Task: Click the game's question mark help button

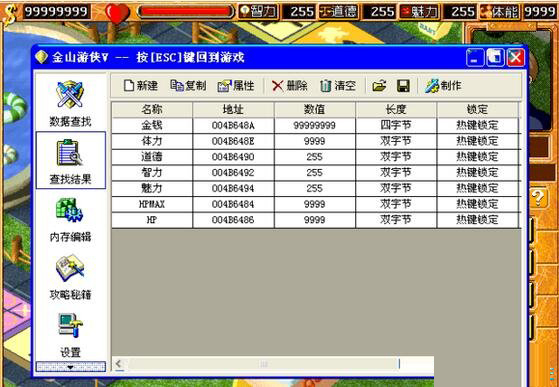Action: pyautogui.click(x=538, y=198)
